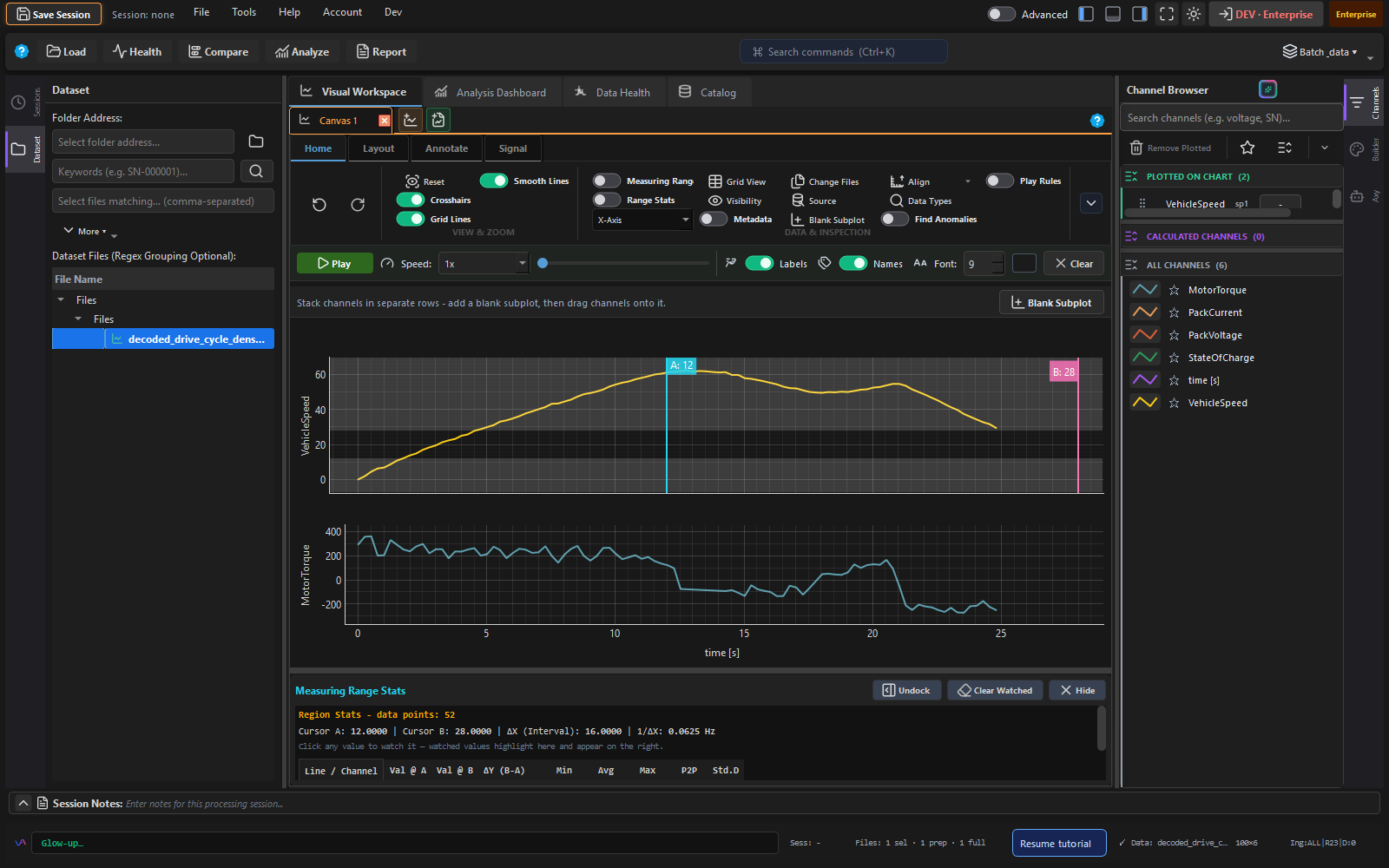Viewport: 1389px width, 868px height.
Task: Collapse the top-level Files tree node
Action: pyautogui.click(x=61, y=299)
